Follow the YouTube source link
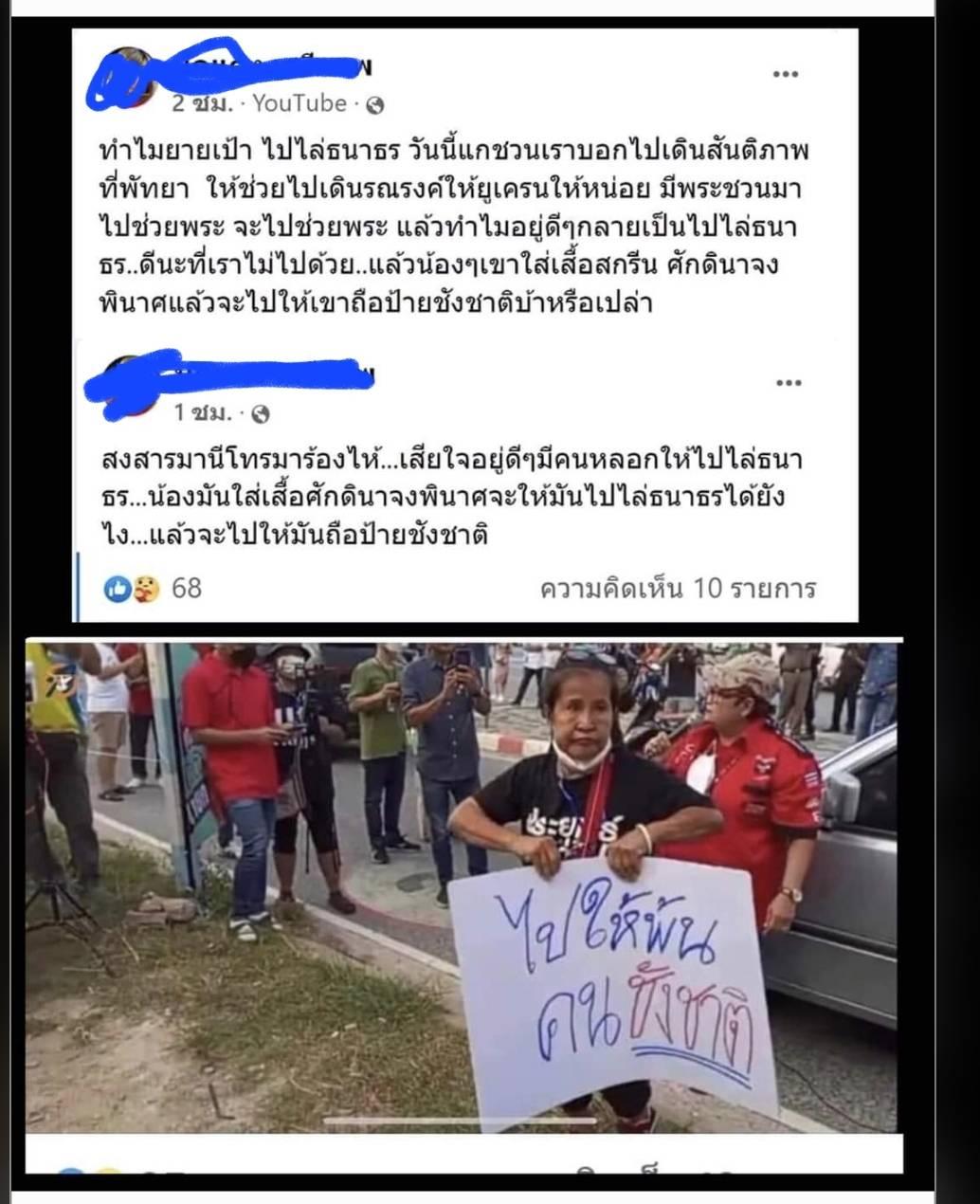 [299, 104]
